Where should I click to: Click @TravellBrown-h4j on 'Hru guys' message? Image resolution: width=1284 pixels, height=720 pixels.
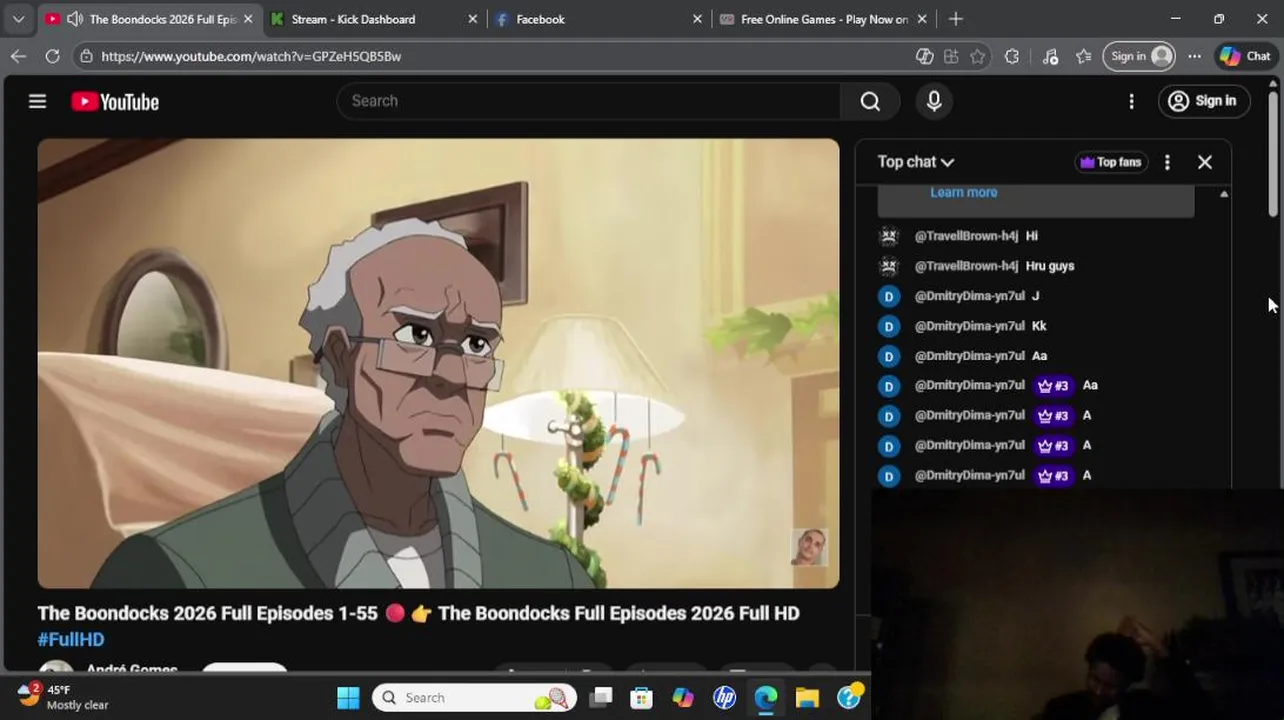click(x=966, y=266)
